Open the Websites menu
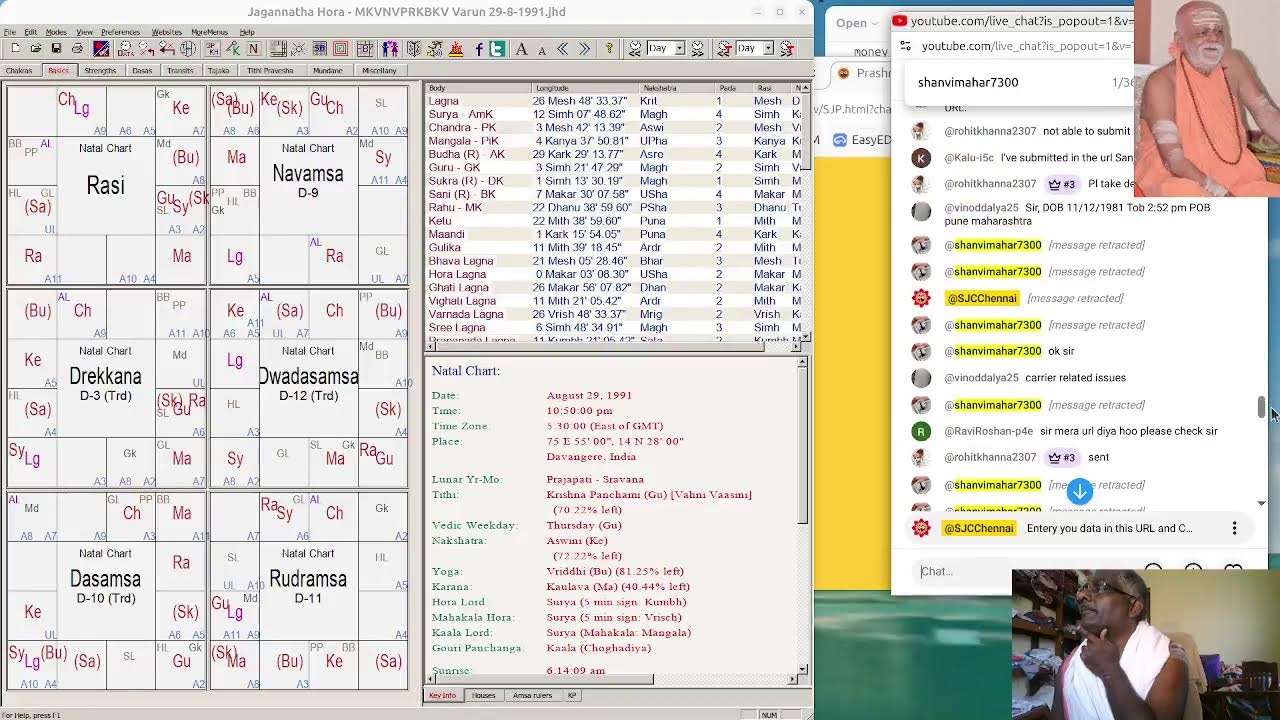The height and width of the screenshot is (720, 1280). (x=166, y=32)
